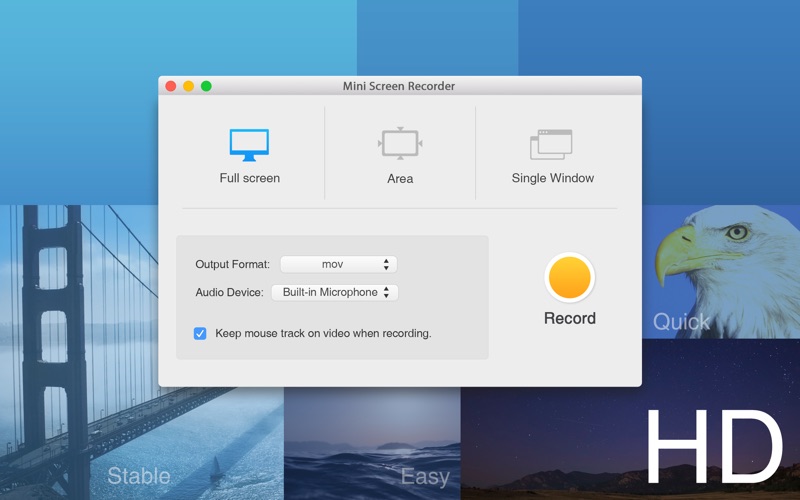Image resolution: width=800 pixels, height=500 pixels.
Task: Click the Record text label
Action: [569, 318]
